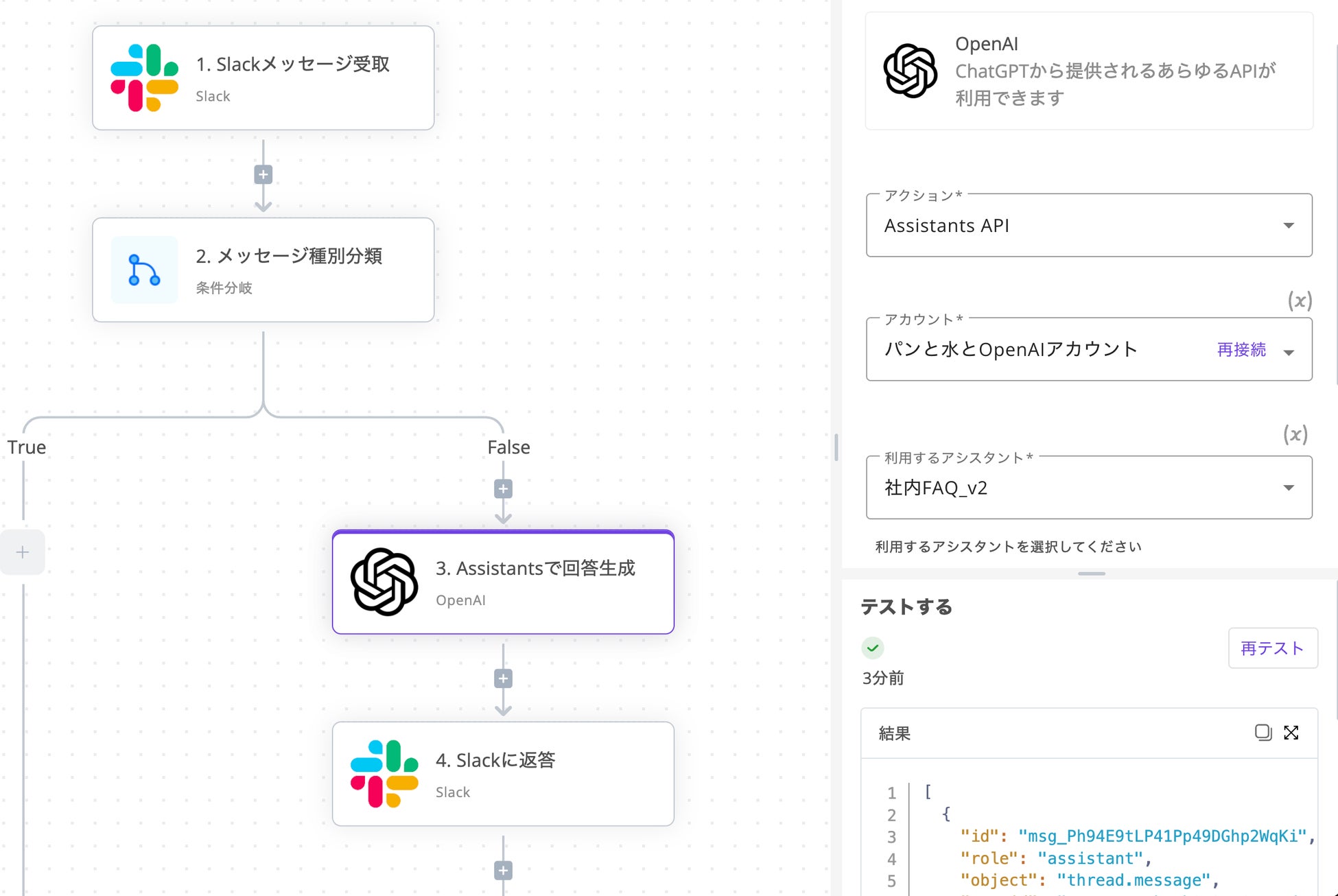Click the Slack icon in step 4 node
The image size is (1338, 896).
click(x=384, y=773)
